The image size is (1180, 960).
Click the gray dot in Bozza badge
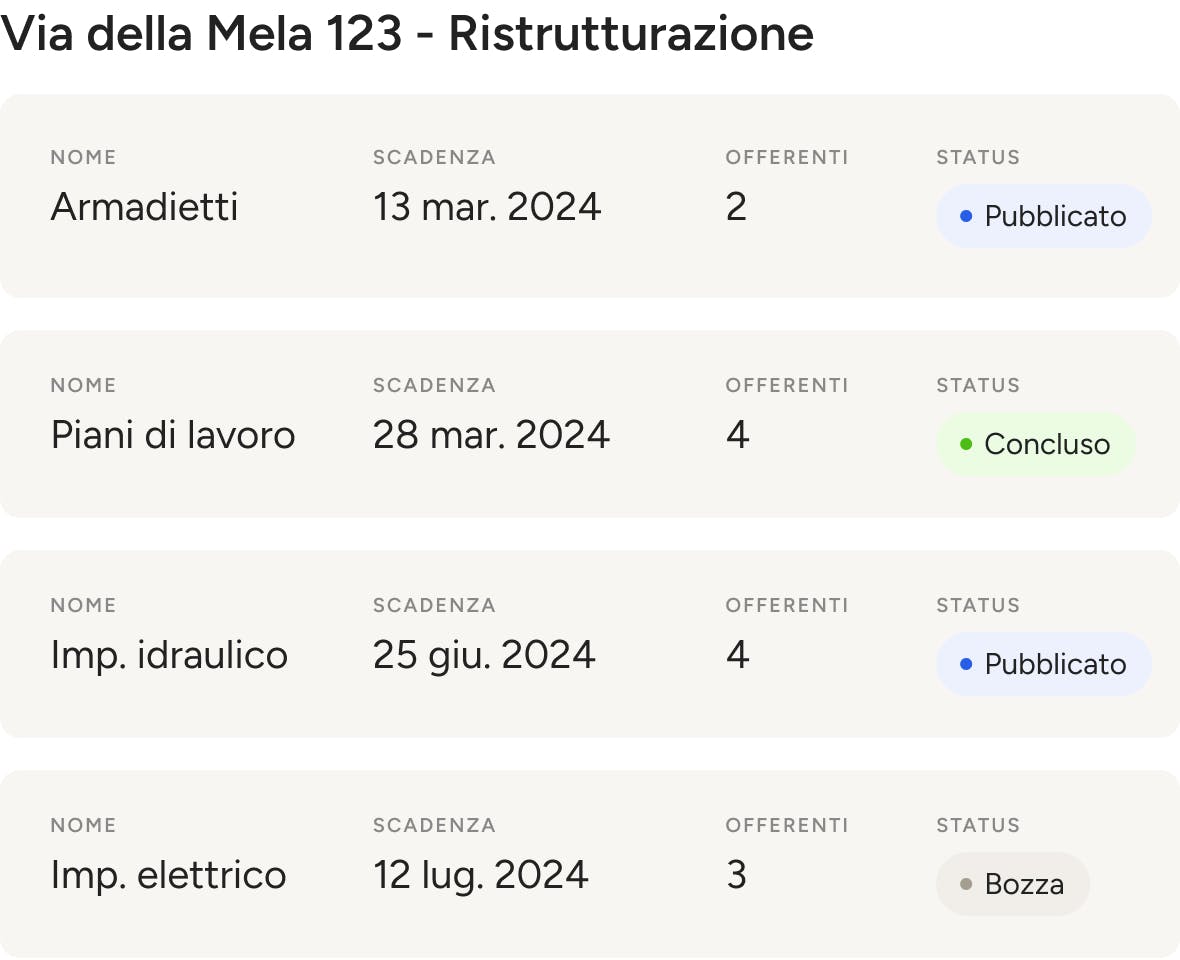click(x=966, y=884)
